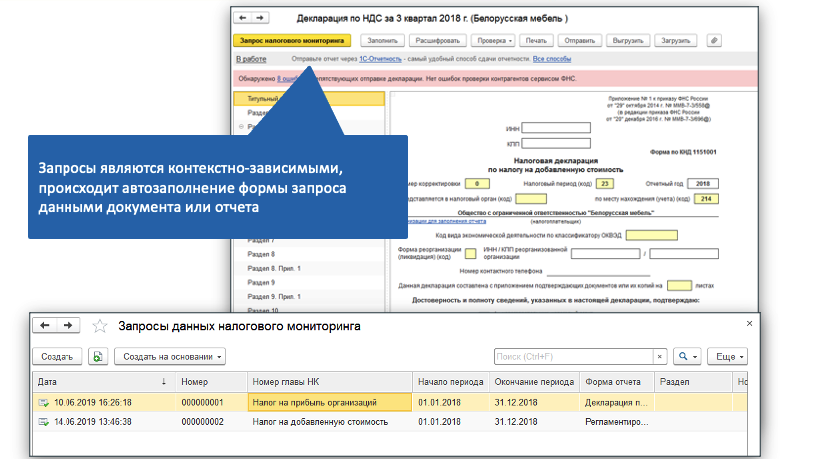Open the Проверка dropdown button
This screenshot has height=459, width=817.
point(492,41)
